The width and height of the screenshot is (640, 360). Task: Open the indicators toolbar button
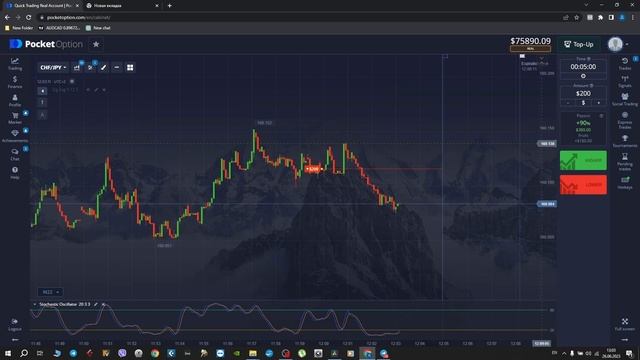pyautogui.click(x=90, y=67)
